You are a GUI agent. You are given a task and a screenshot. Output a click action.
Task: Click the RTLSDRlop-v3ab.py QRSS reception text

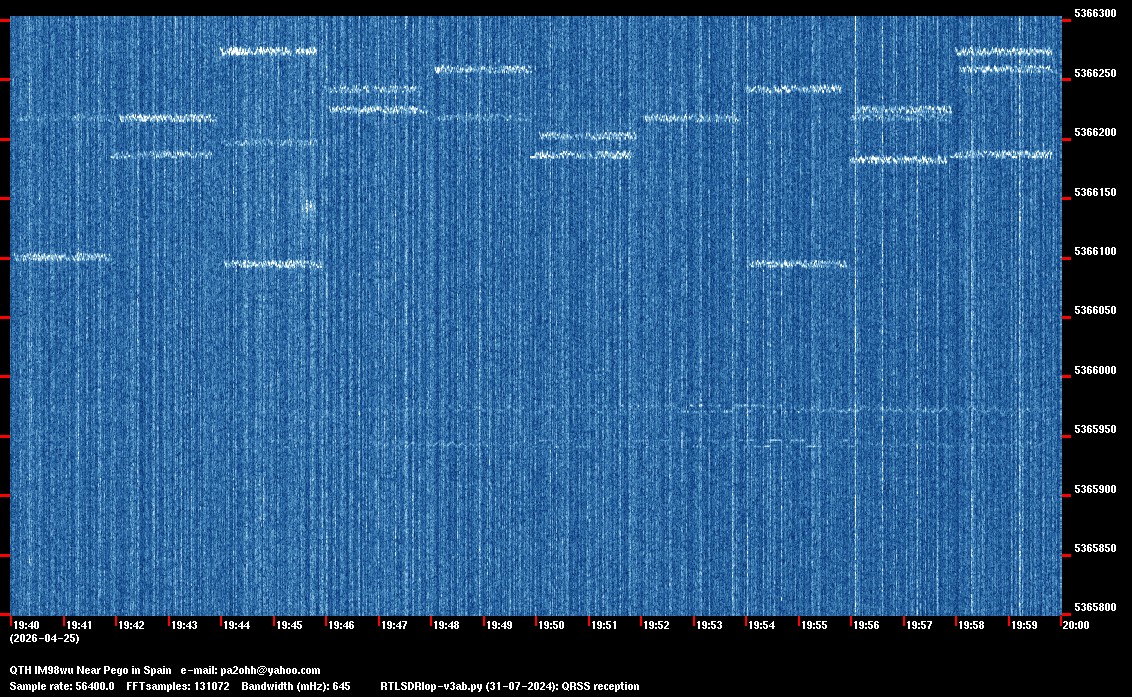pos(510,686)
